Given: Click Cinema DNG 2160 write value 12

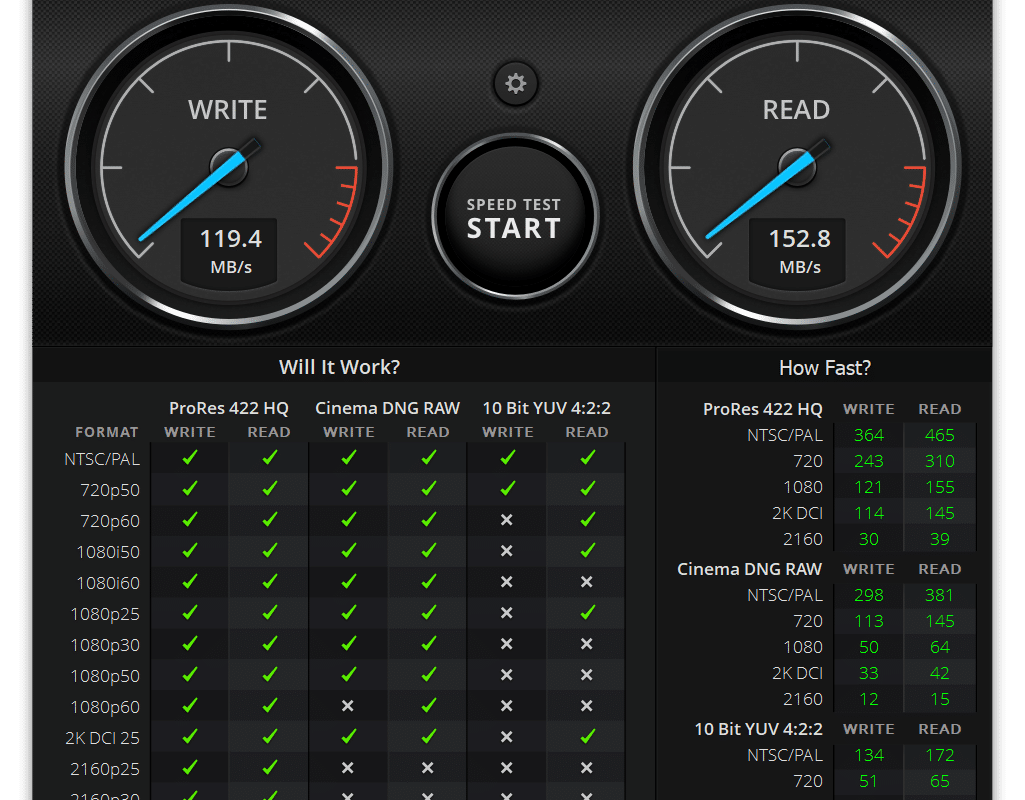Looking at the screenshot, I should point(869,699).
